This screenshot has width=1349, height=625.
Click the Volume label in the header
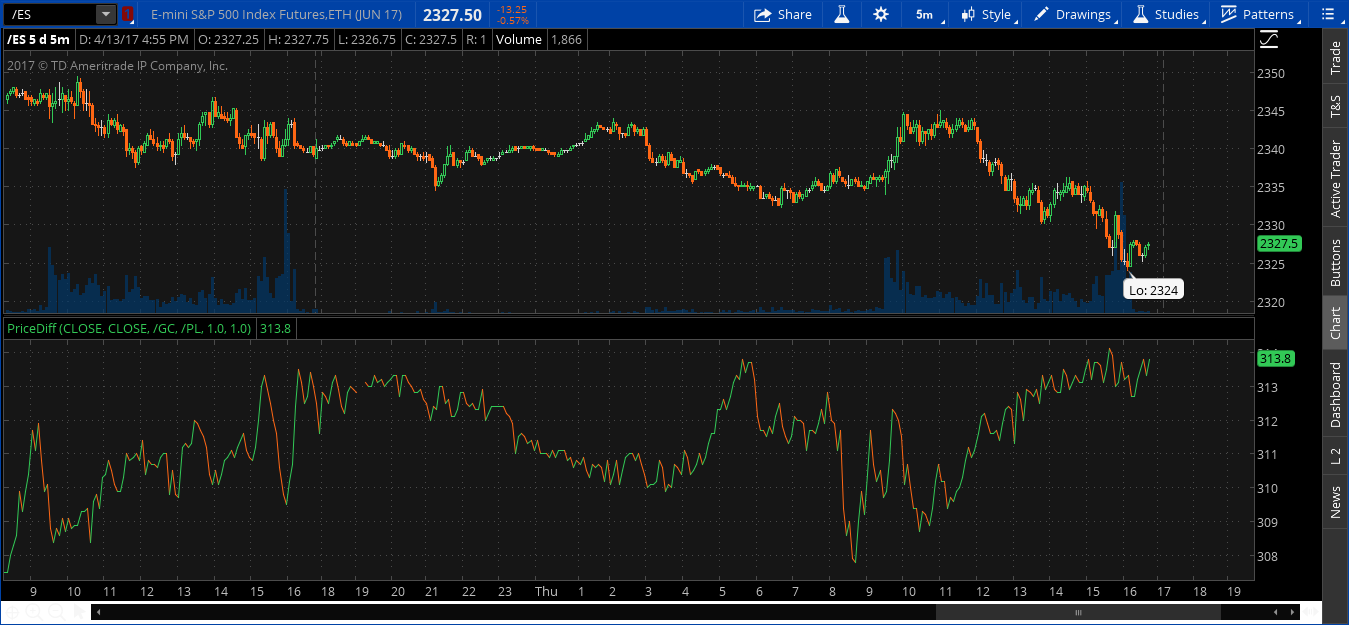(519, 40)
